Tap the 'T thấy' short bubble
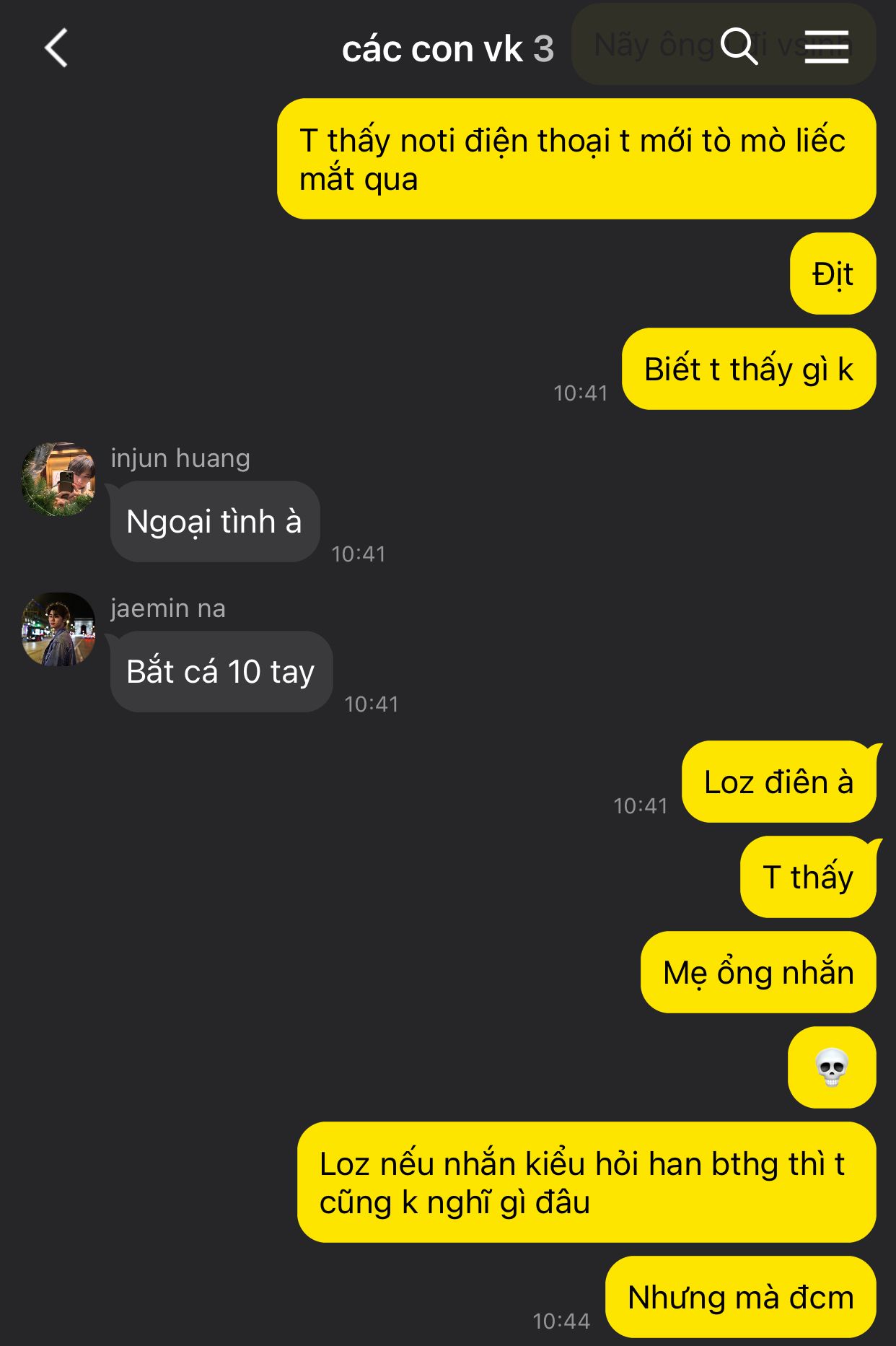Image resolution: width=896 pixels, height=1346 pixels. [x=808, y=877]
